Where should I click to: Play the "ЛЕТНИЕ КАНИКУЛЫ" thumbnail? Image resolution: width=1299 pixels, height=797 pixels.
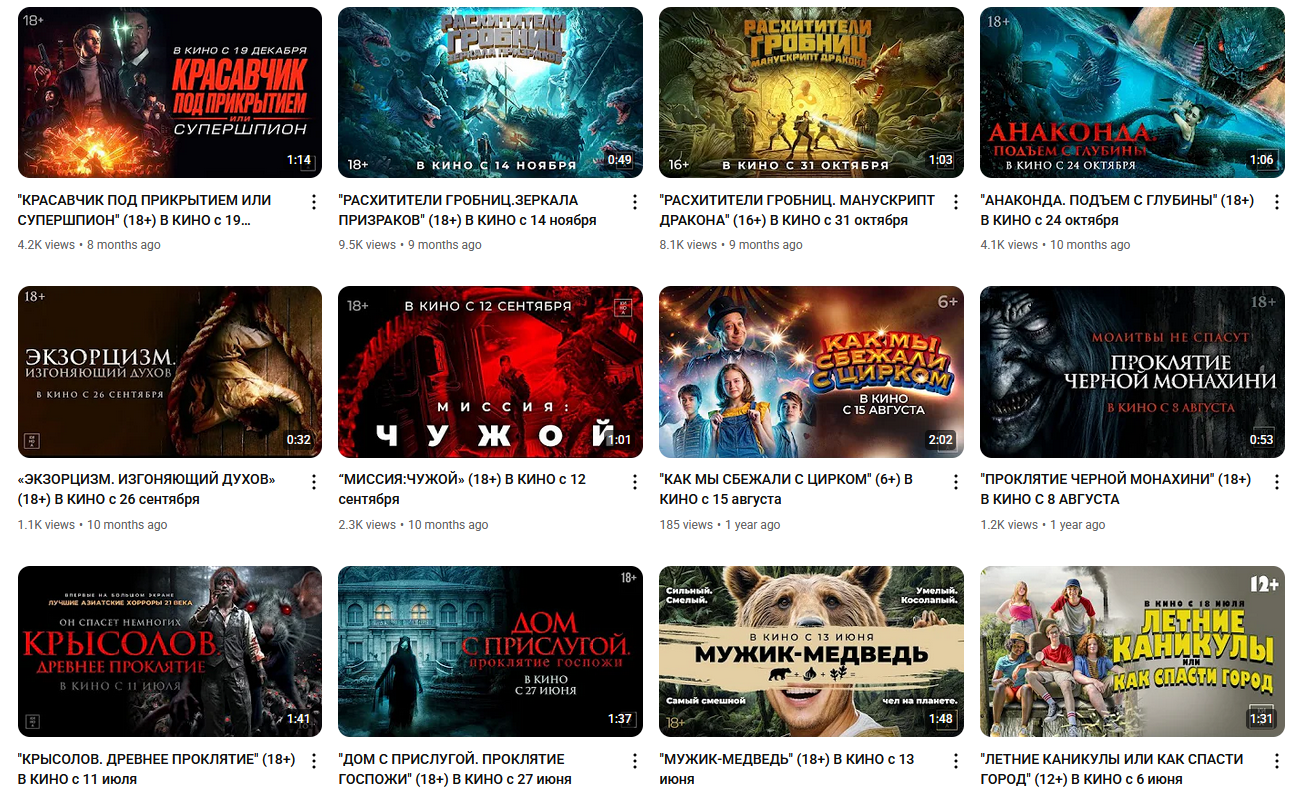[x=1133, y=652]
